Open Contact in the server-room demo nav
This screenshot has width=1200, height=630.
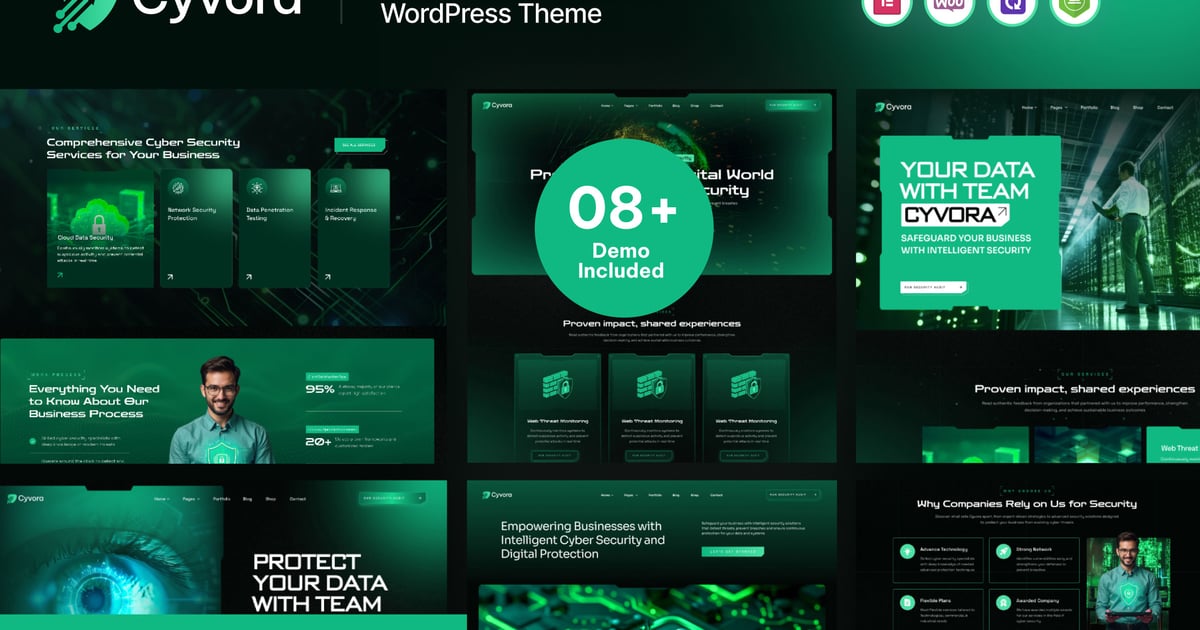1165,107
